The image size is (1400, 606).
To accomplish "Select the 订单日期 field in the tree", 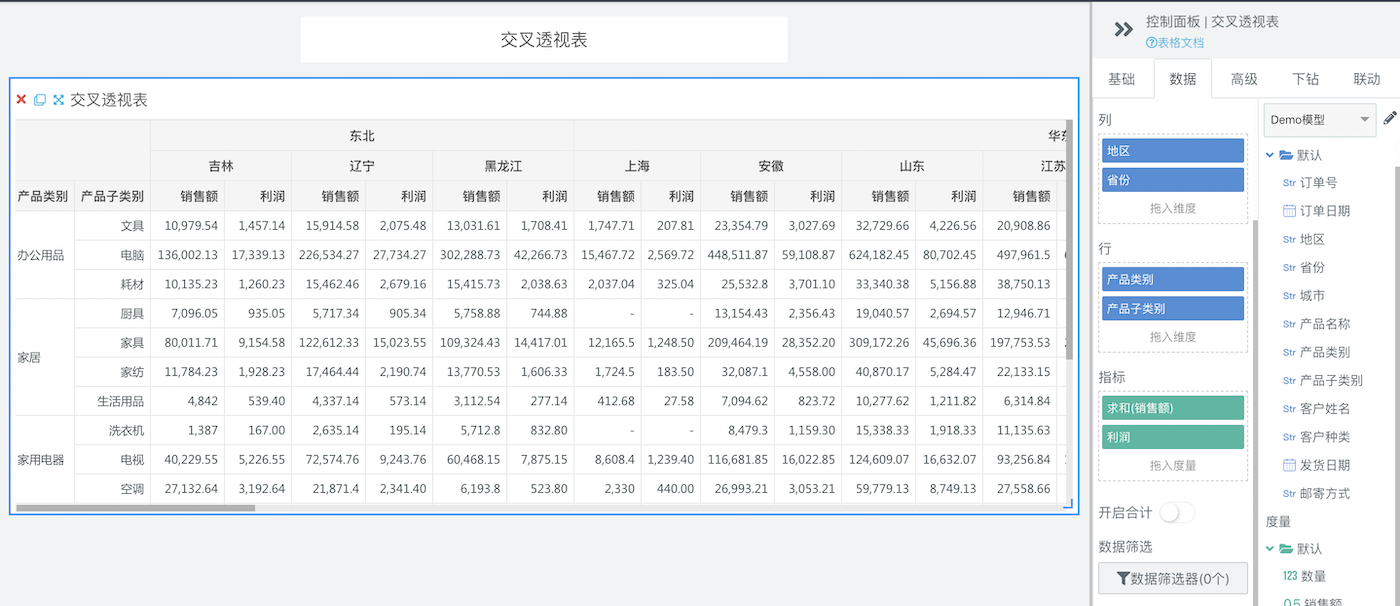I will tap(1325, 211).
